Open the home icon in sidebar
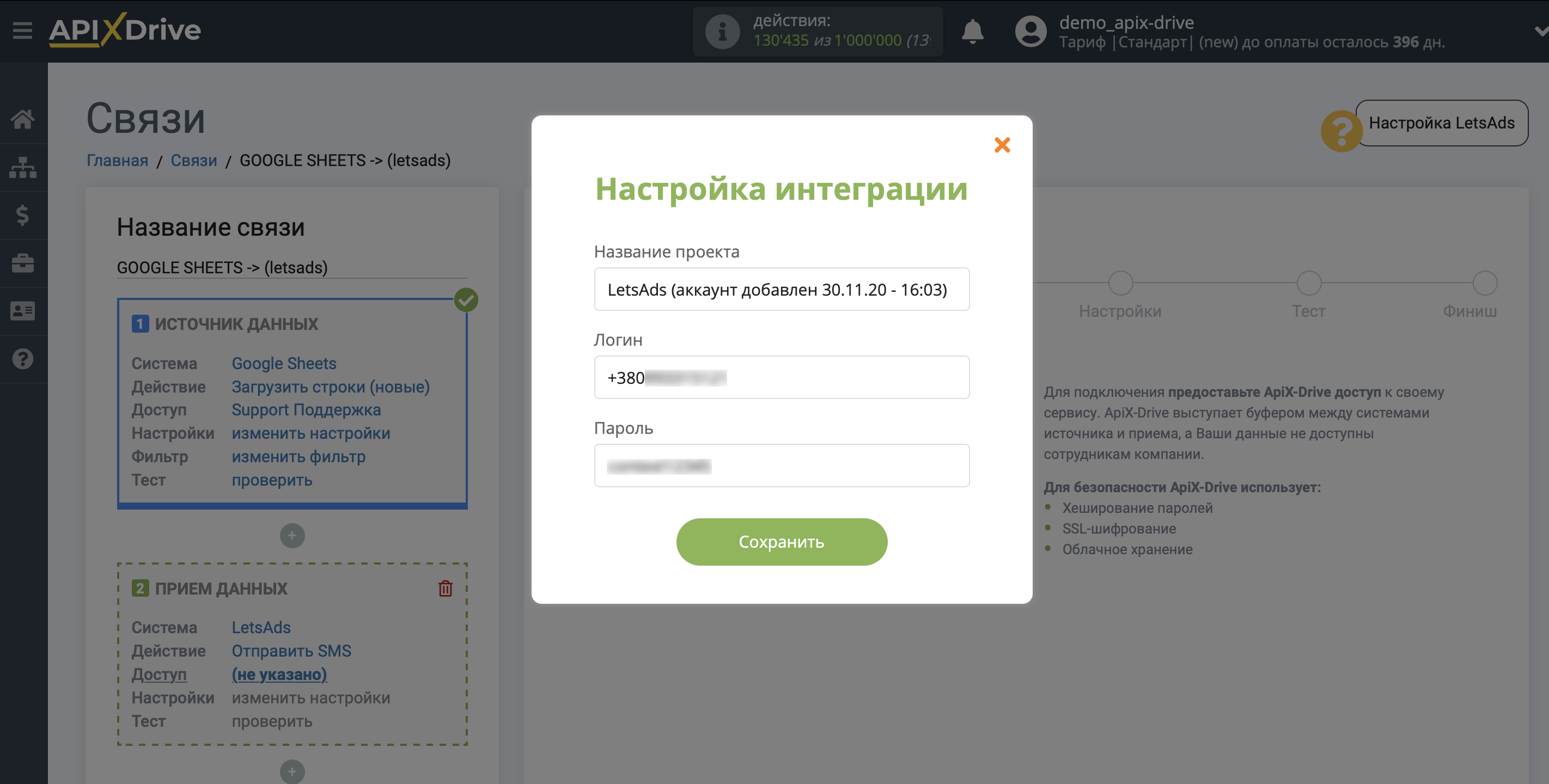Viewport: 1549px width, 784px height. 23,119
